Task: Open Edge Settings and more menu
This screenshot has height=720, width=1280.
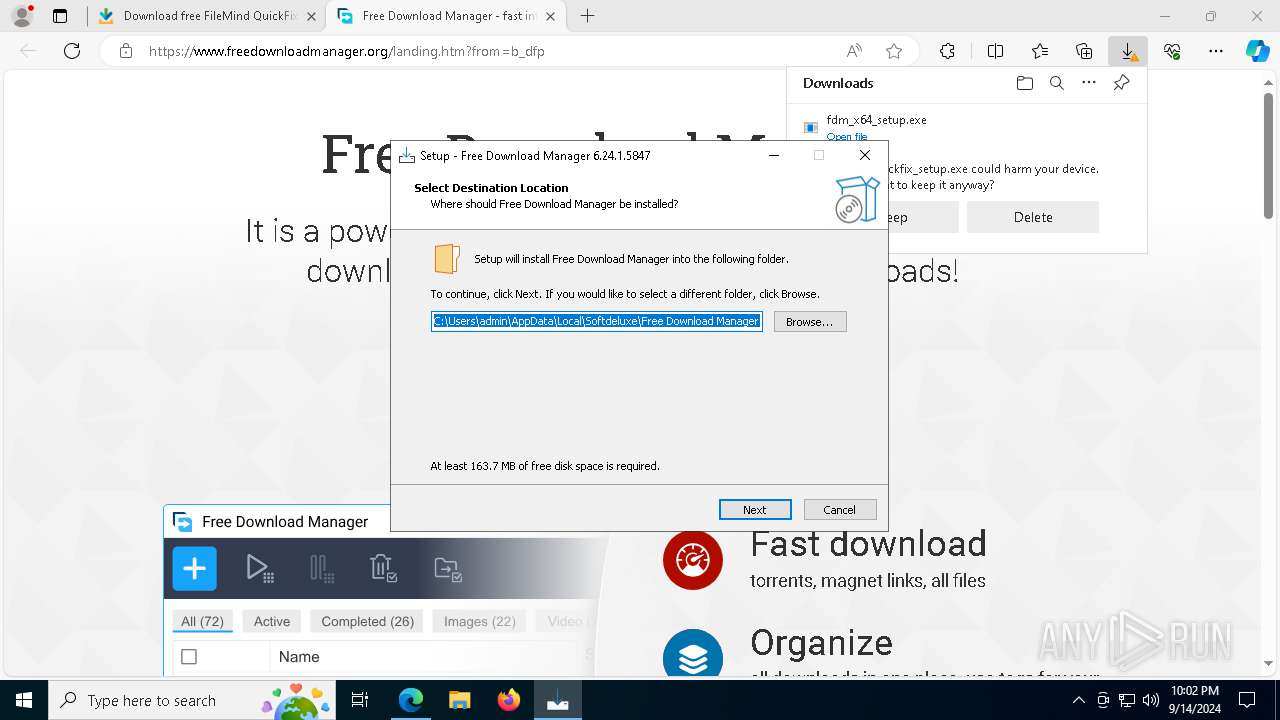Action: pos(1216,51)
